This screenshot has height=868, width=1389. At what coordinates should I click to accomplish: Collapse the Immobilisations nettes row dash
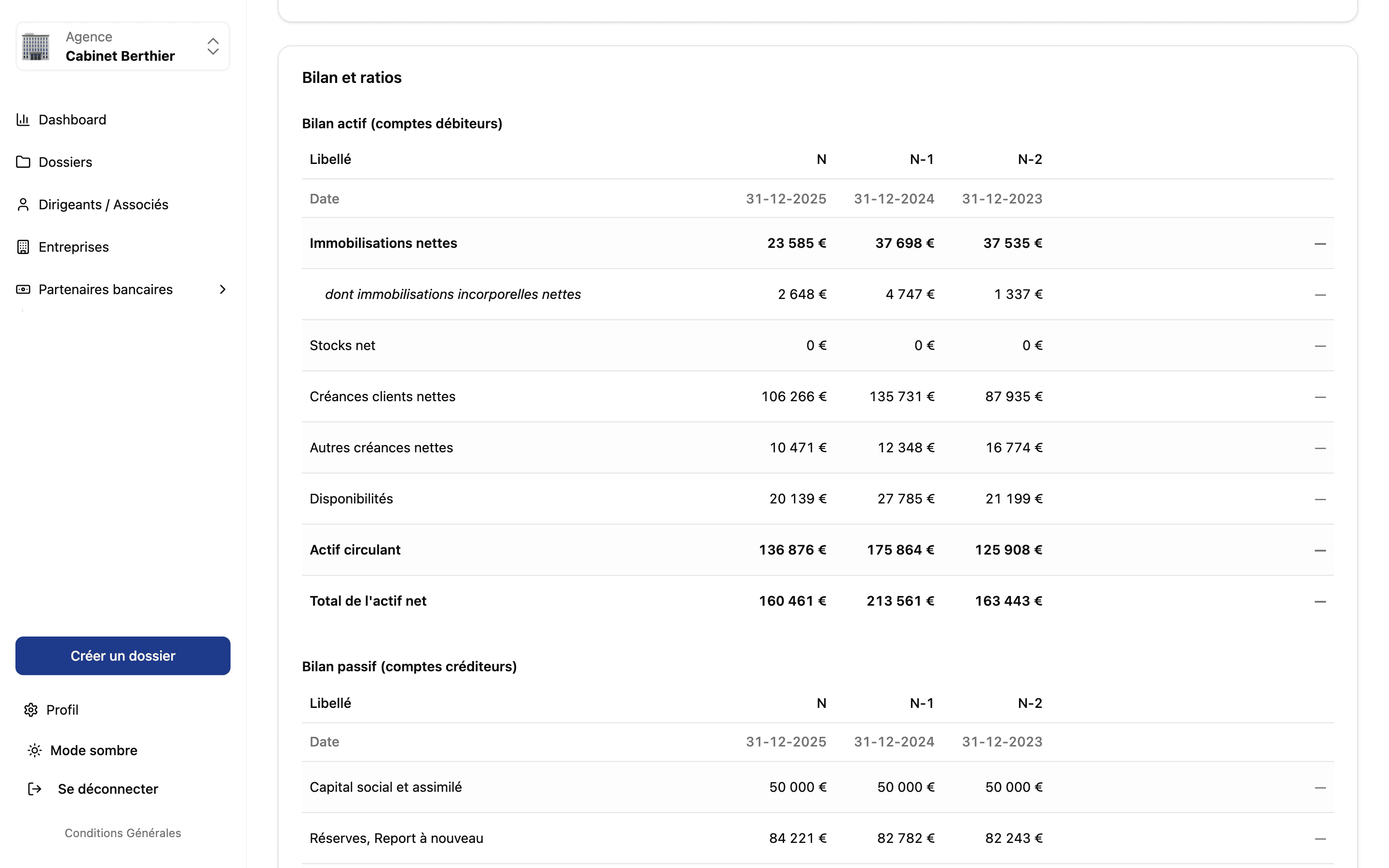coord(1320,244)
